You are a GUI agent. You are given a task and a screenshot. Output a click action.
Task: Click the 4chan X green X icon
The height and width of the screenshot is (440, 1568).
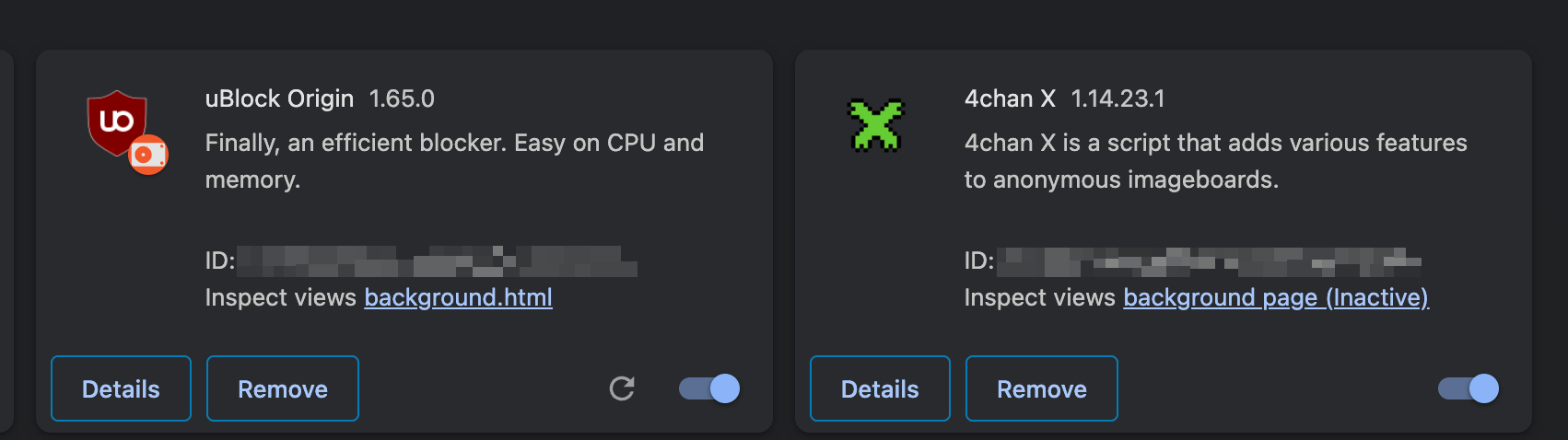(x=876, y=124)
